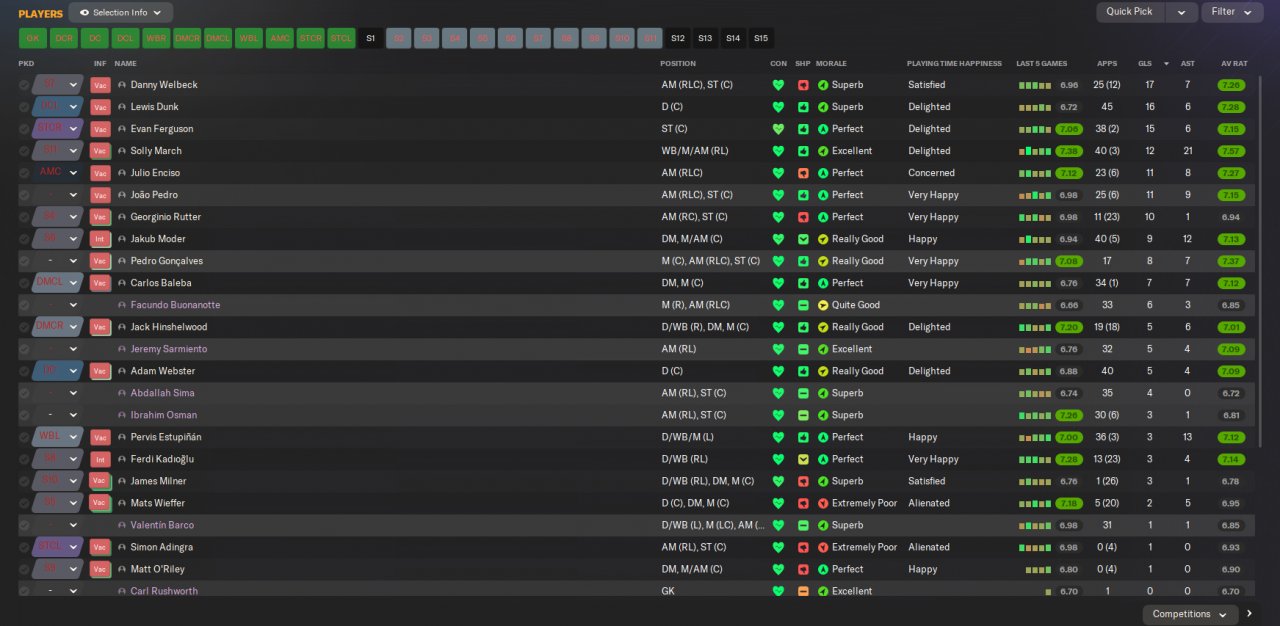Click the eye icon in Selection Info
The width and height of the screenshot is (1280, 626).
pos(84,13)
